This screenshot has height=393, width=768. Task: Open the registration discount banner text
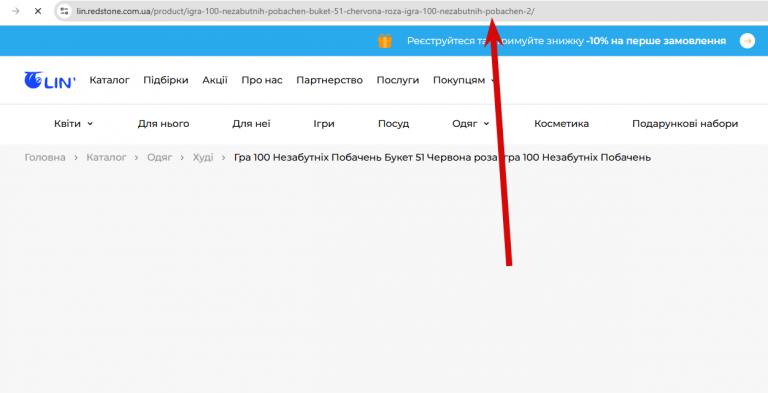pos(566,41)
